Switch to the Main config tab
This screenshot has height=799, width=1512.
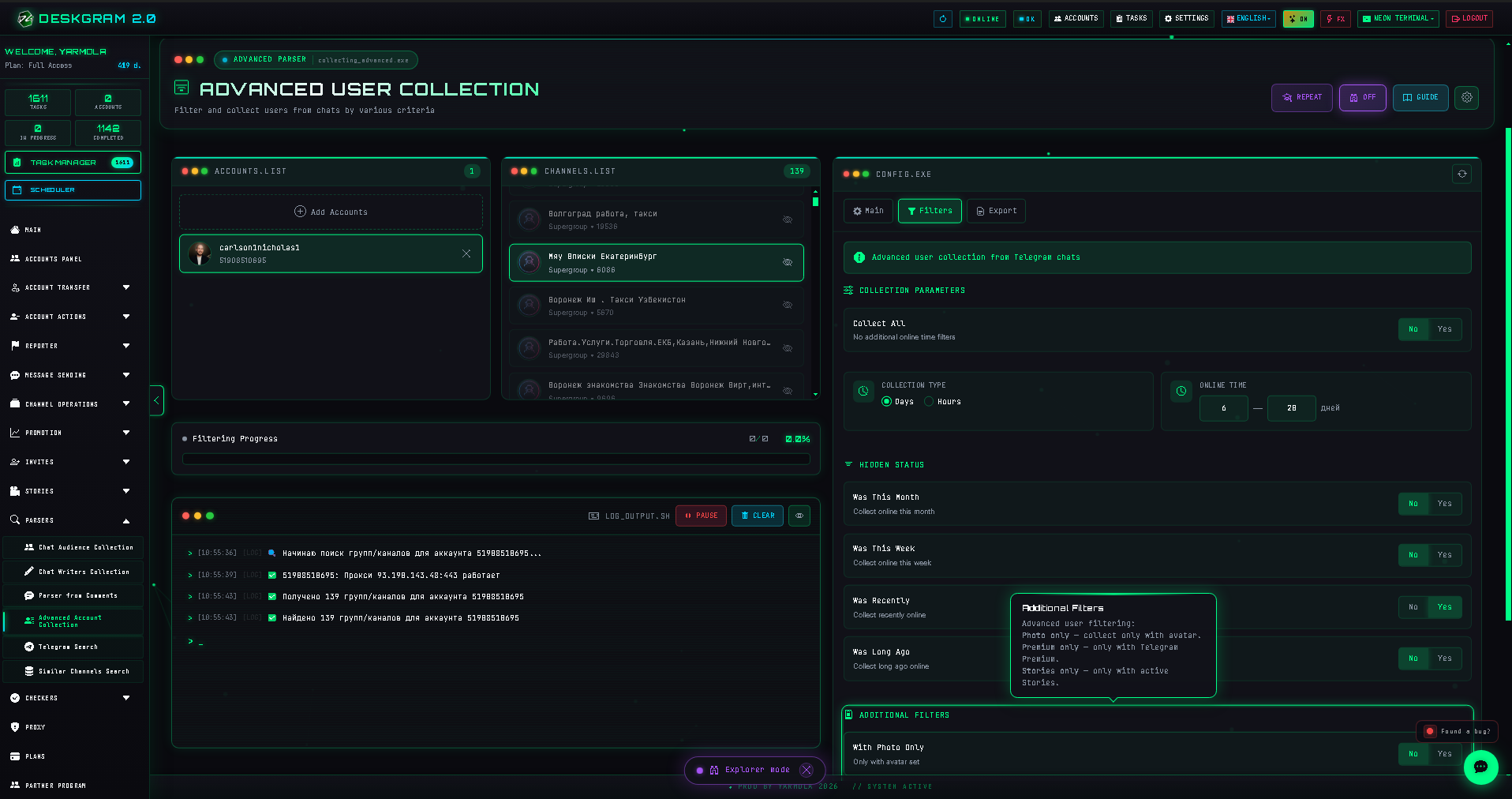click(868, 211)
